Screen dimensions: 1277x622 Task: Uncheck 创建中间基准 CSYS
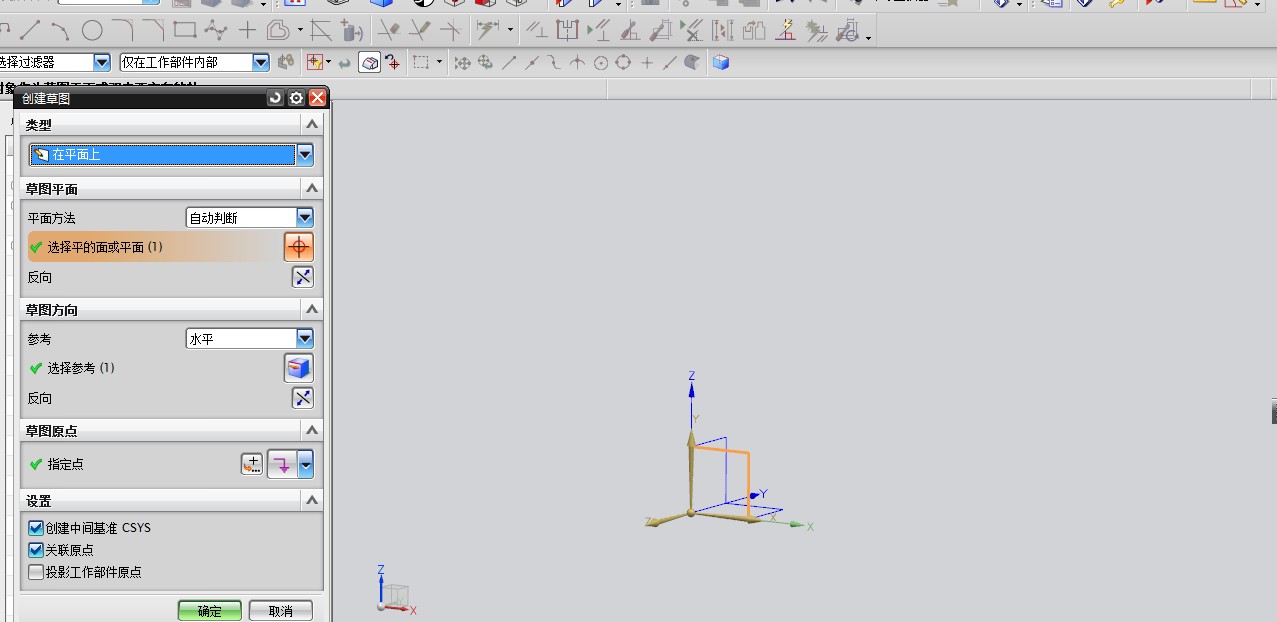point(36,528)
